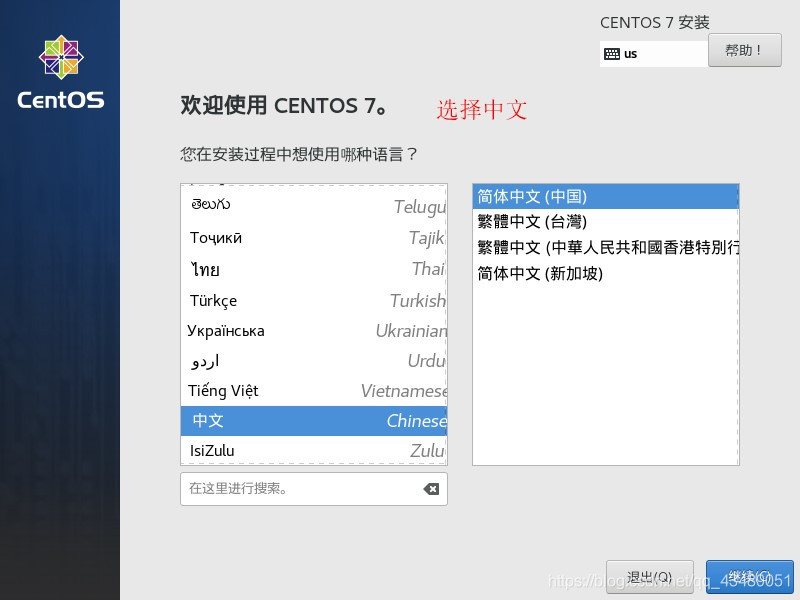
Task: Click the 退出(Q) quit button
Action: (x=649, y=577)
